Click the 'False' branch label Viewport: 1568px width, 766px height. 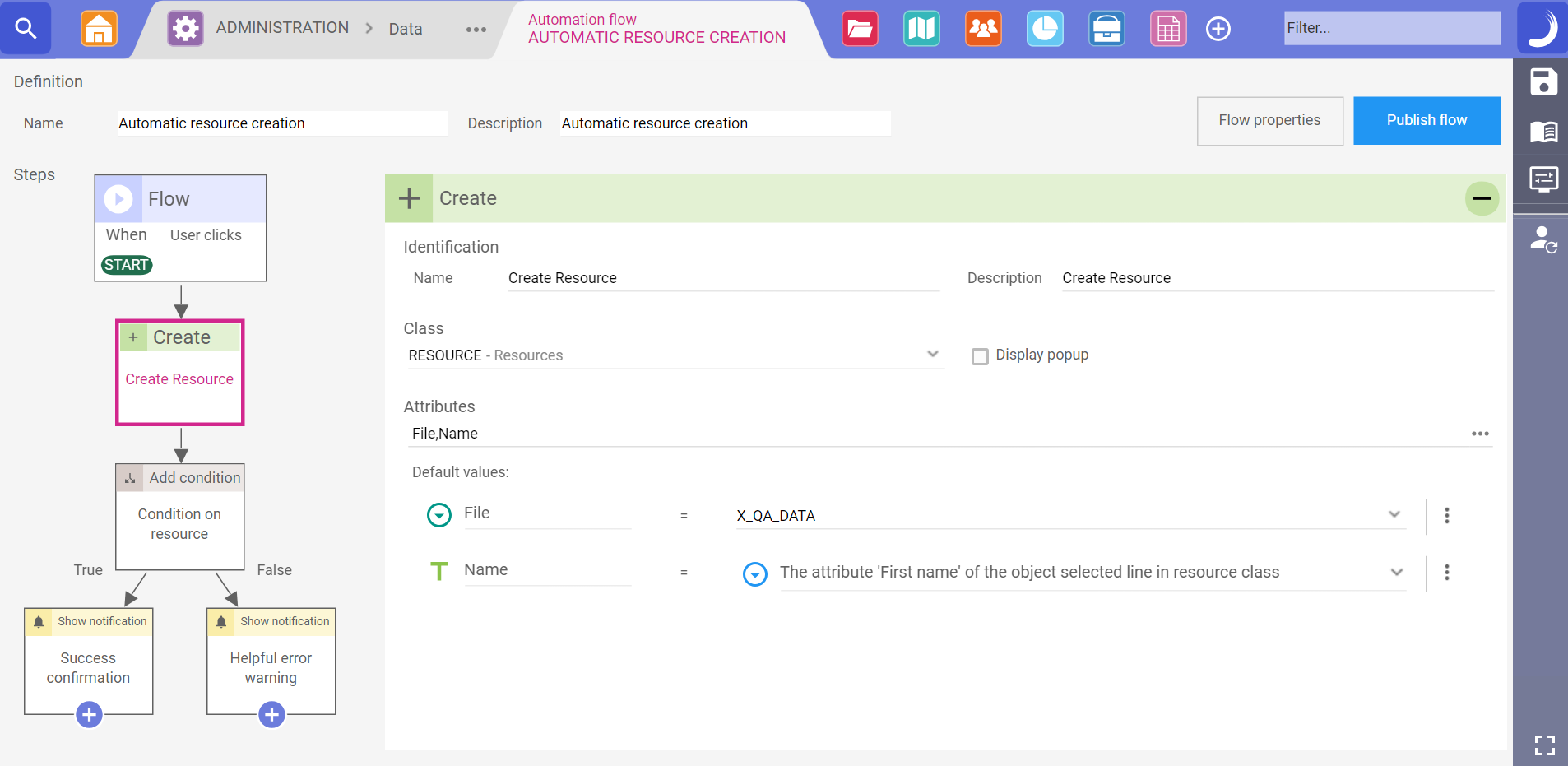[274, 570]
